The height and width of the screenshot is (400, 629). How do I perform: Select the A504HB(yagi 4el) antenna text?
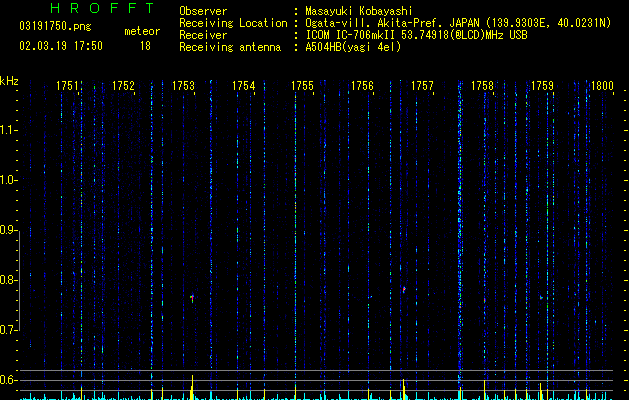click(x=353, y=47)
